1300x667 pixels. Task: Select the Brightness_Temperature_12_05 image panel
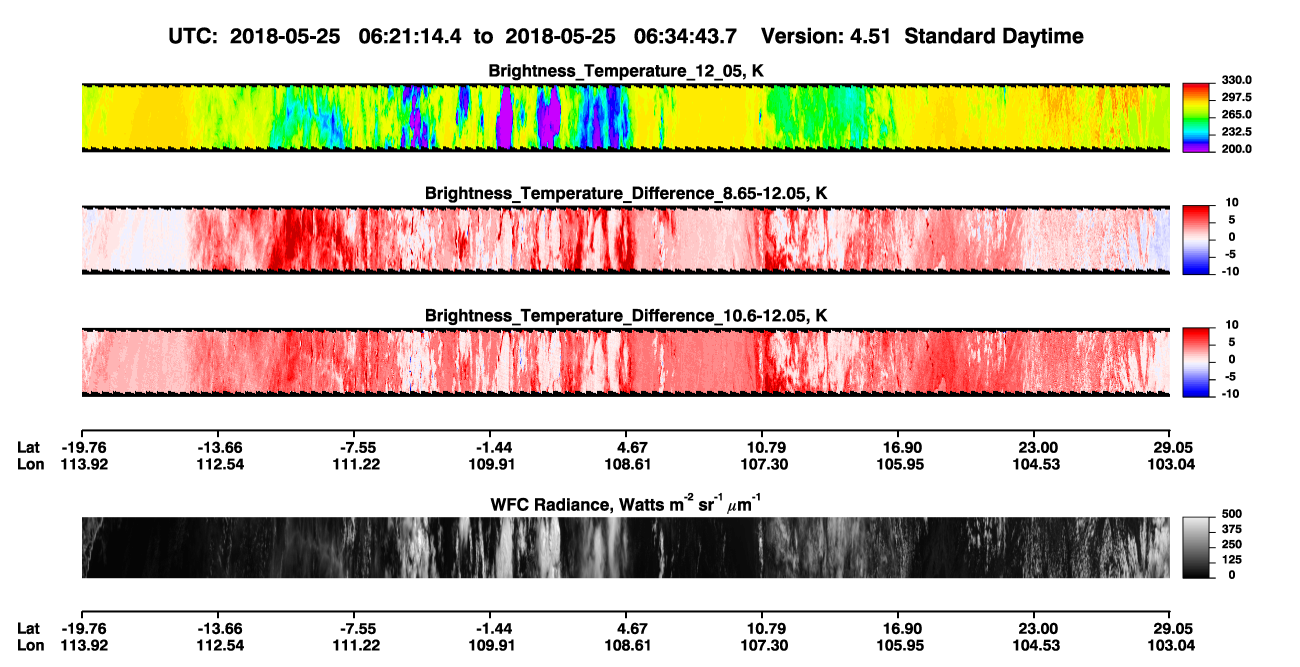click(x=625, y=118)
